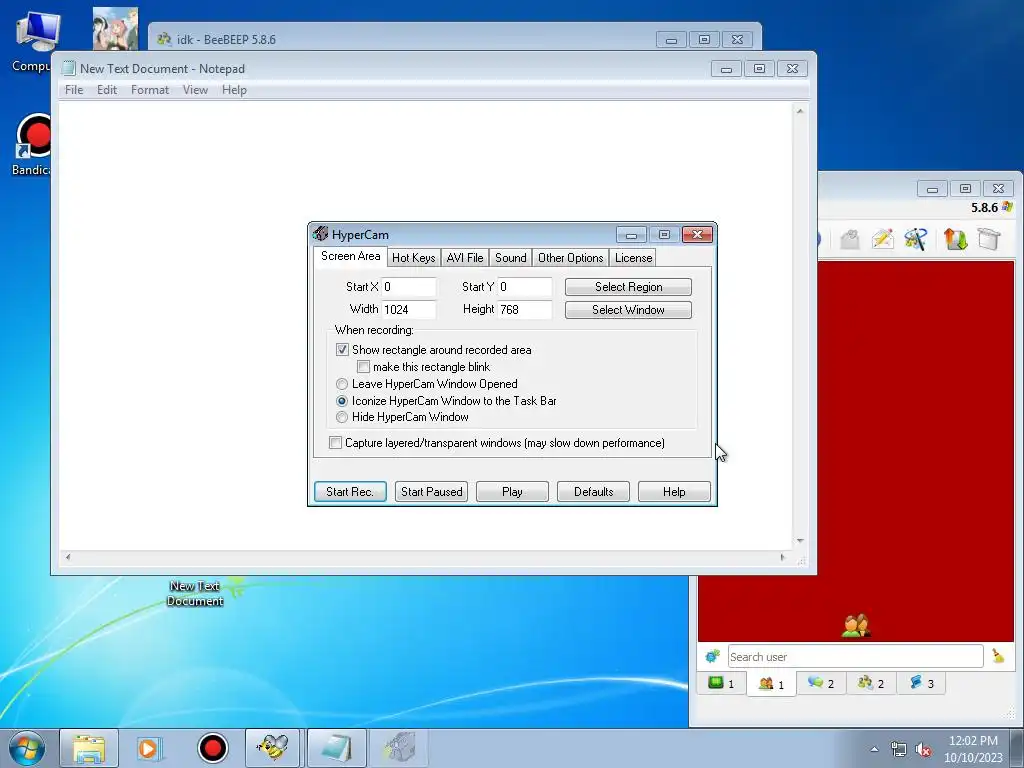
Task: Select Iconize HyperCam Window to the Task Bar
Action: [342, 401]
